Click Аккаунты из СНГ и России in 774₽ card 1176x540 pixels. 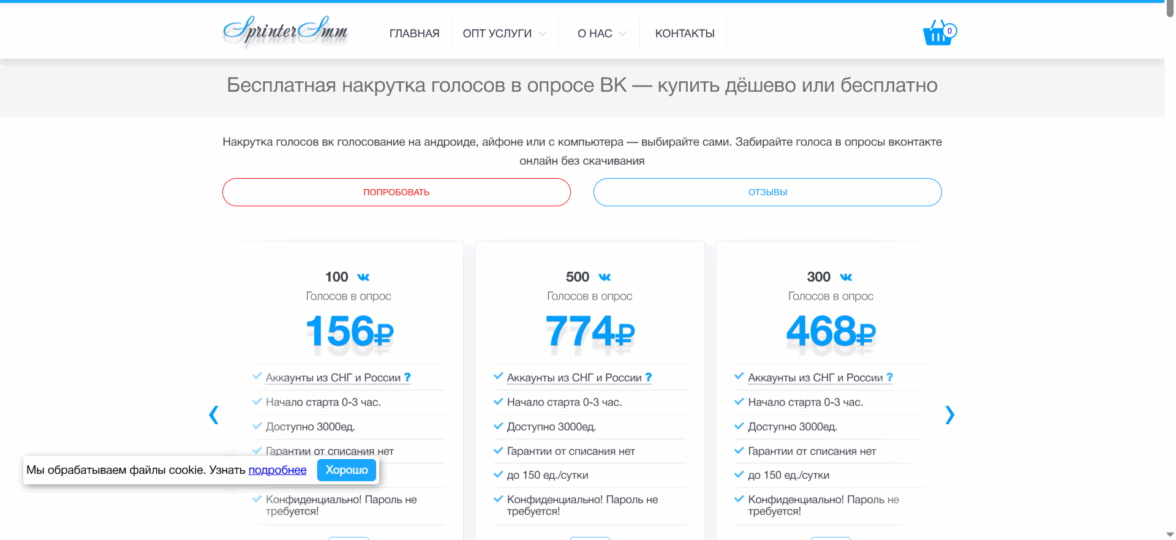(x=574, y=377)
